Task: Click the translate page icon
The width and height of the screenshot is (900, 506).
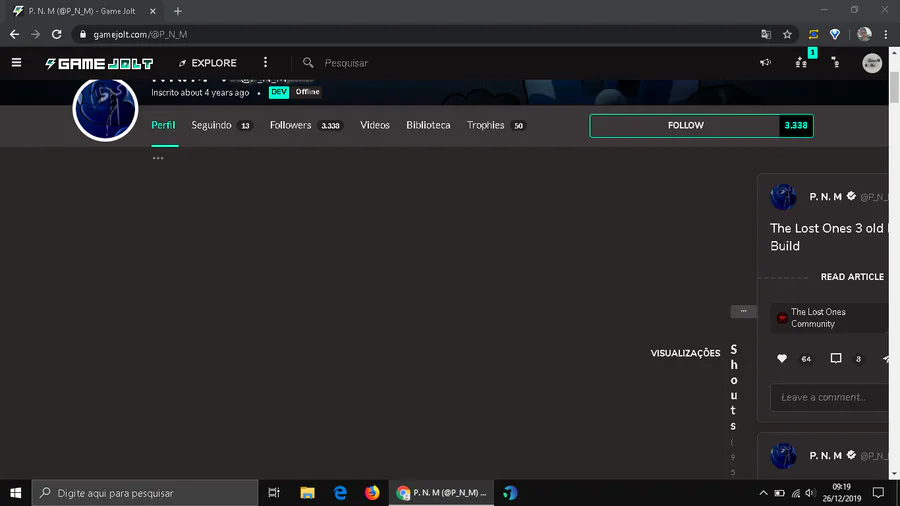Action: [766, 34]
